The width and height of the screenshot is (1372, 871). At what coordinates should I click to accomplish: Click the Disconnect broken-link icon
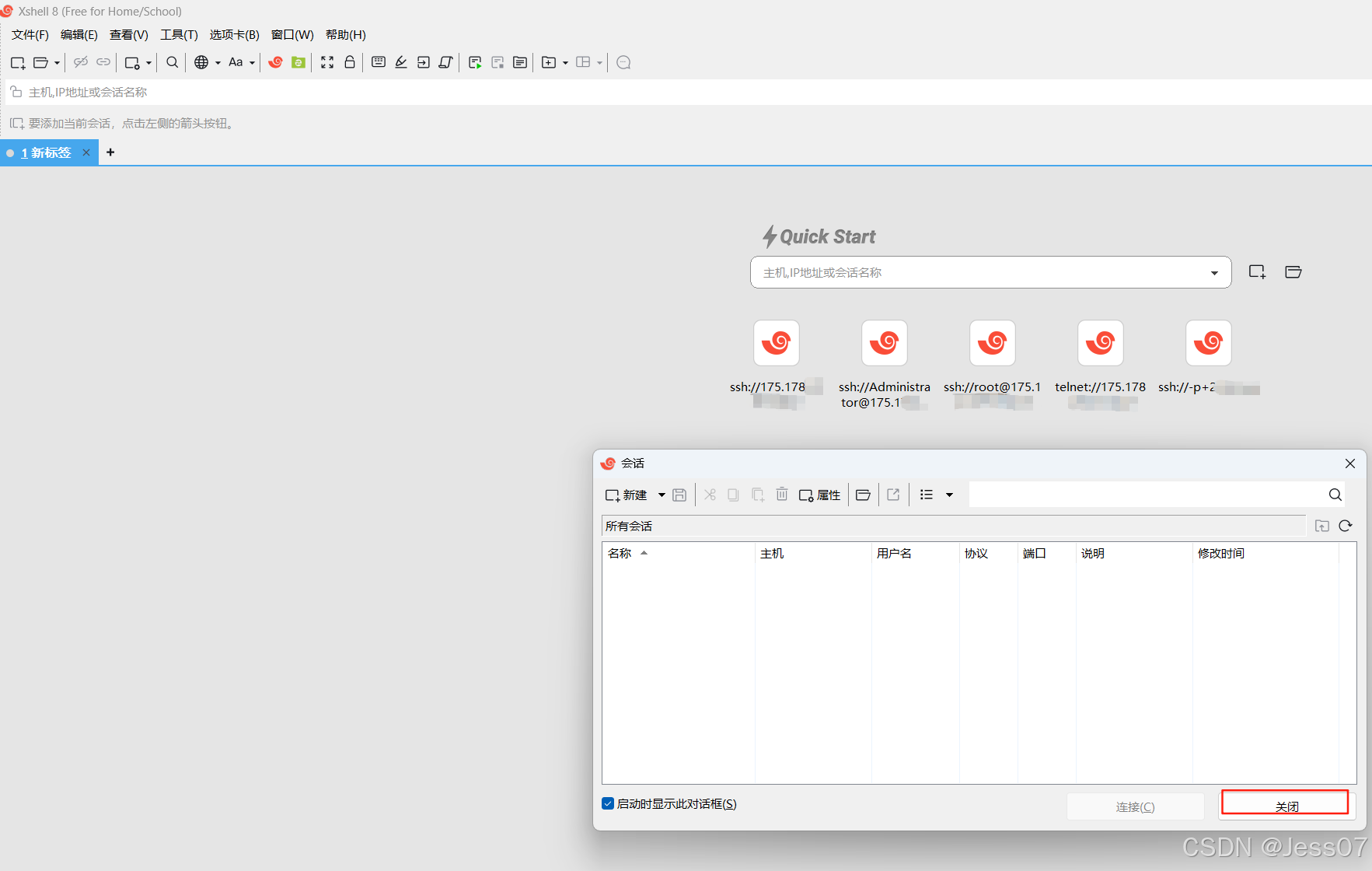81,62
